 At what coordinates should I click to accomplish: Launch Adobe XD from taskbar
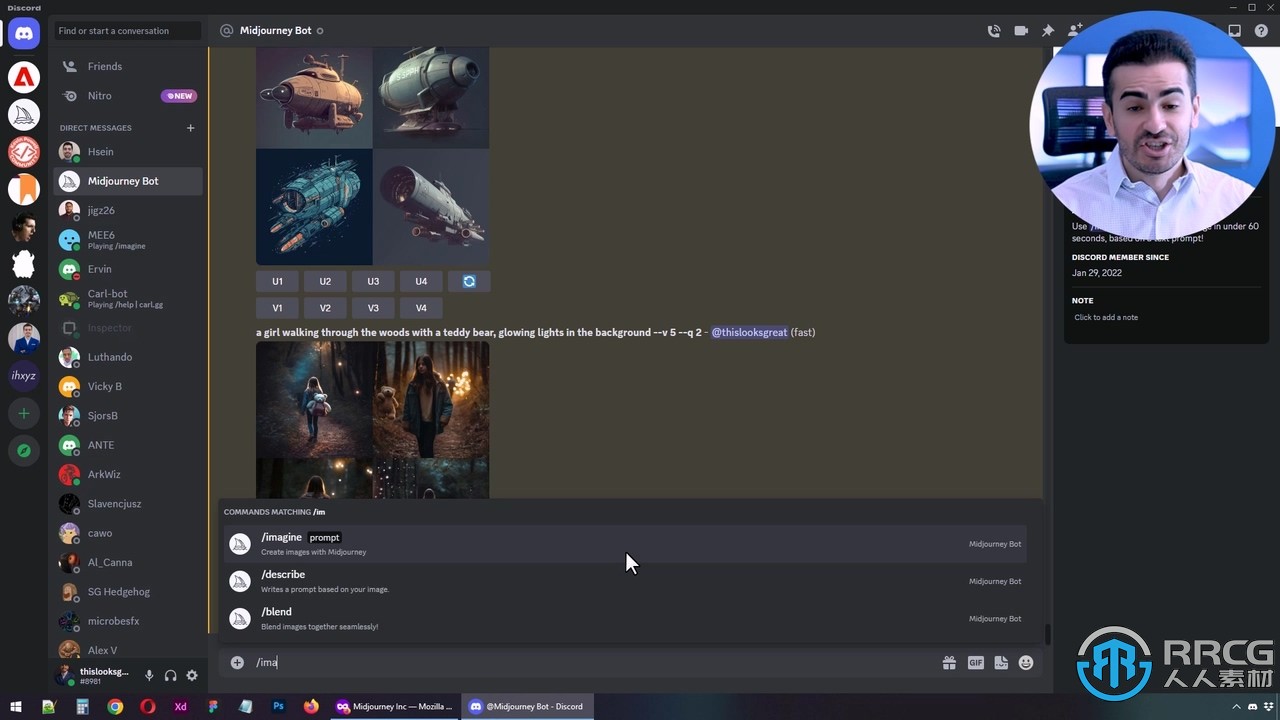coord(180,706)
